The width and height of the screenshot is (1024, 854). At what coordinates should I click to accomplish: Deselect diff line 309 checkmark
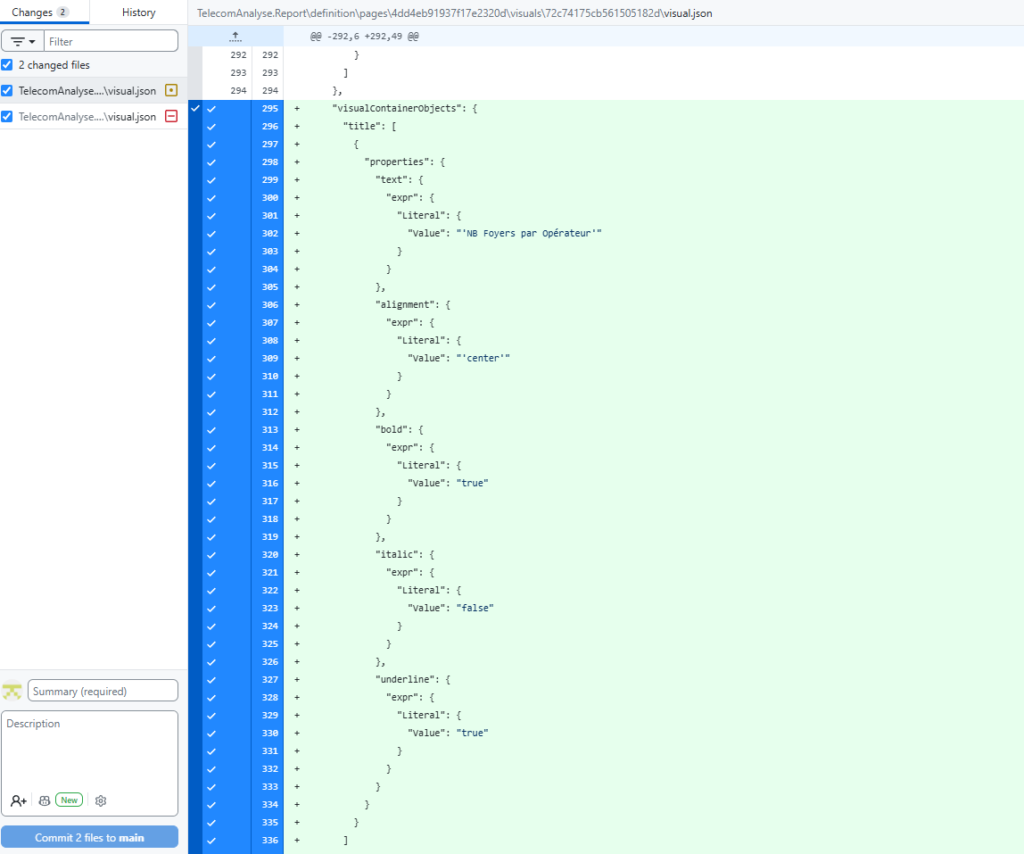coord(212,358)
